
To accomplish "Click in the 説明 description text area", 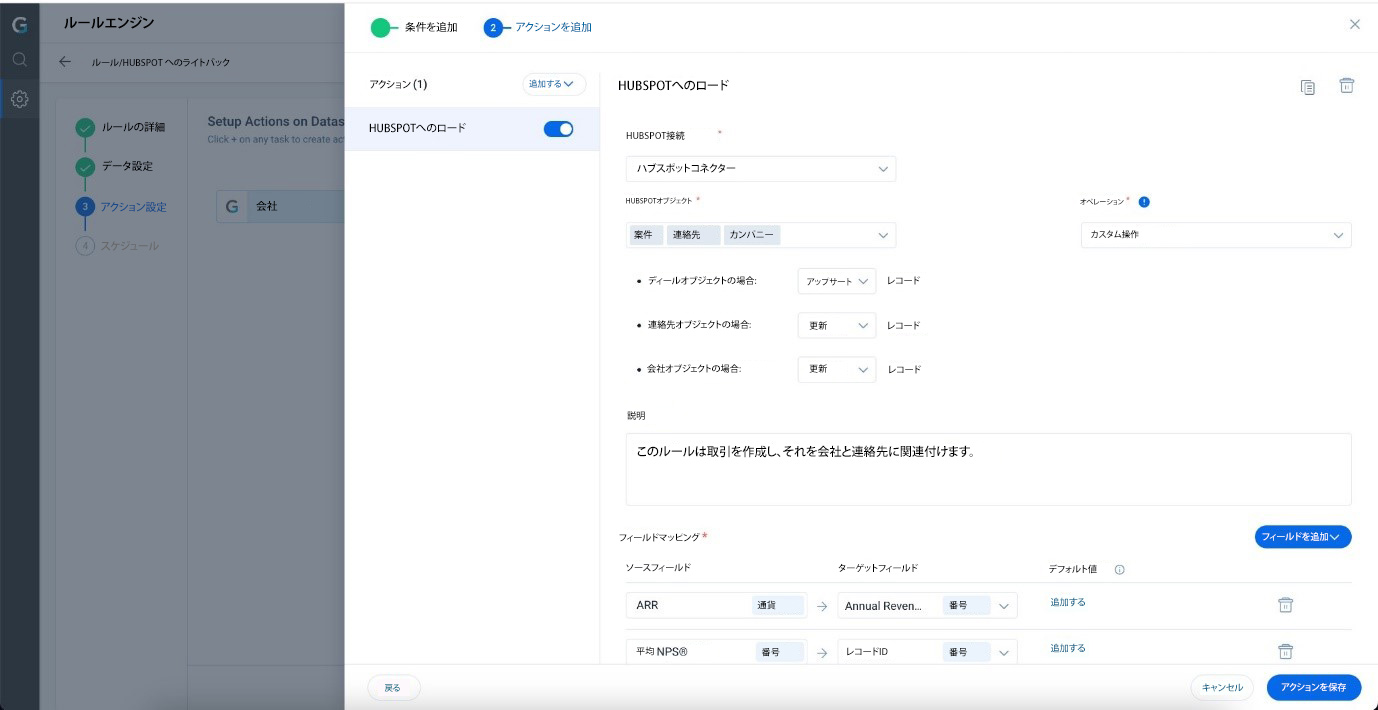I will [988, 469].
